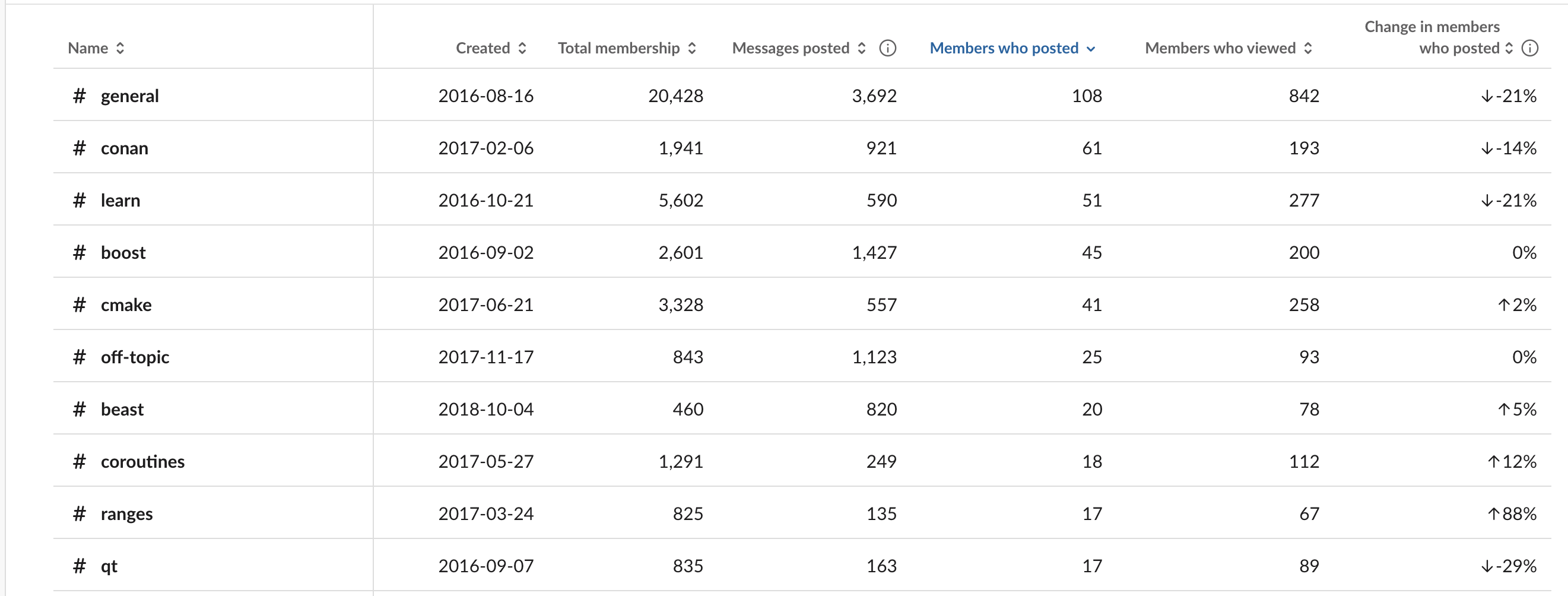Viewport: 1568px width, 596px height.
Task: Click the hash icon for conan channel
Action: click(79, 148)
